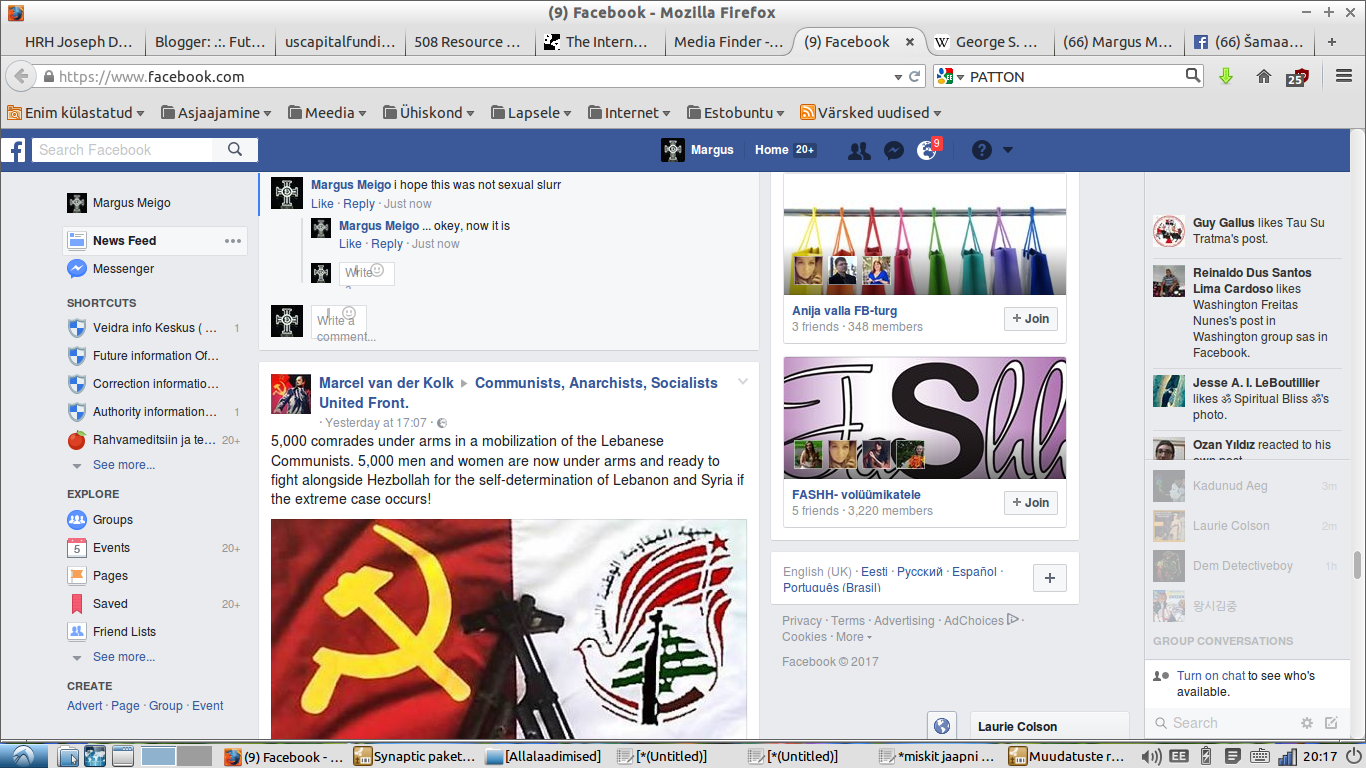The width and height of the screenshot is (1366, 768).
Task: Open account menu arrow in Facebook header
Action: [1008, 150]
